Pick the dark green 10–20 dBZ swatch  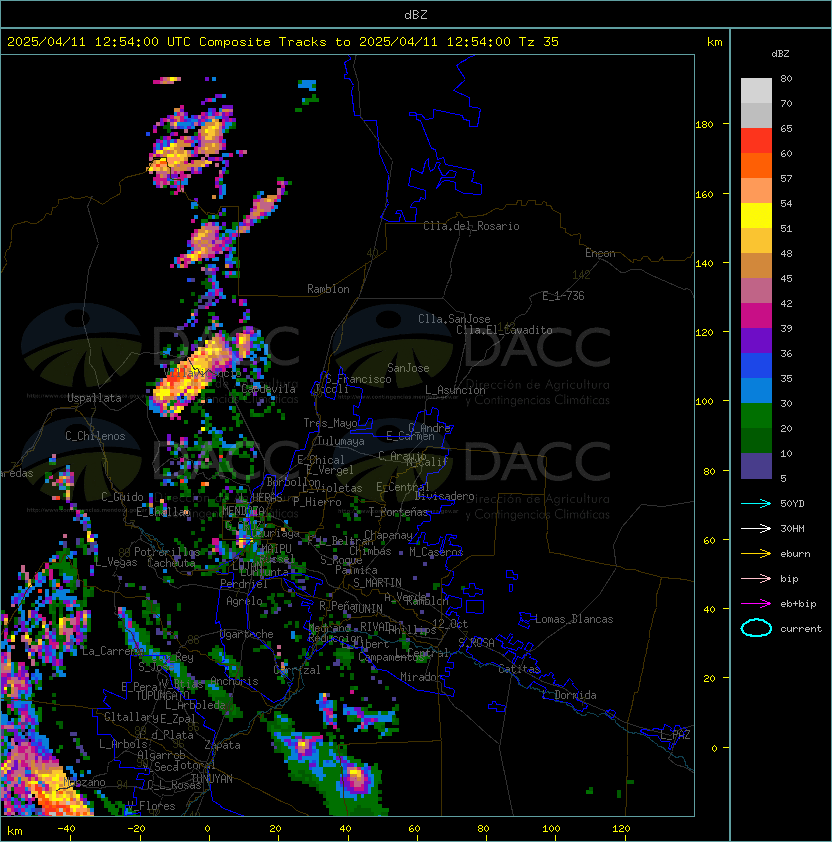pyautogui.click(x=756, y=440)
